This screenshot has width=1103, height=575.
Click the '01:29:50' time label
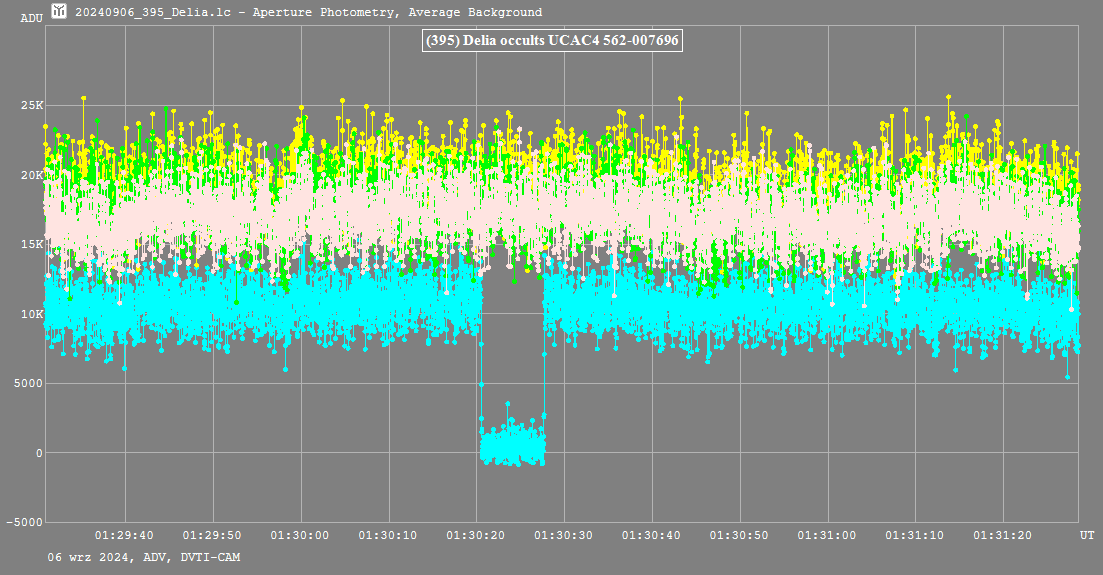coord(212,536)
